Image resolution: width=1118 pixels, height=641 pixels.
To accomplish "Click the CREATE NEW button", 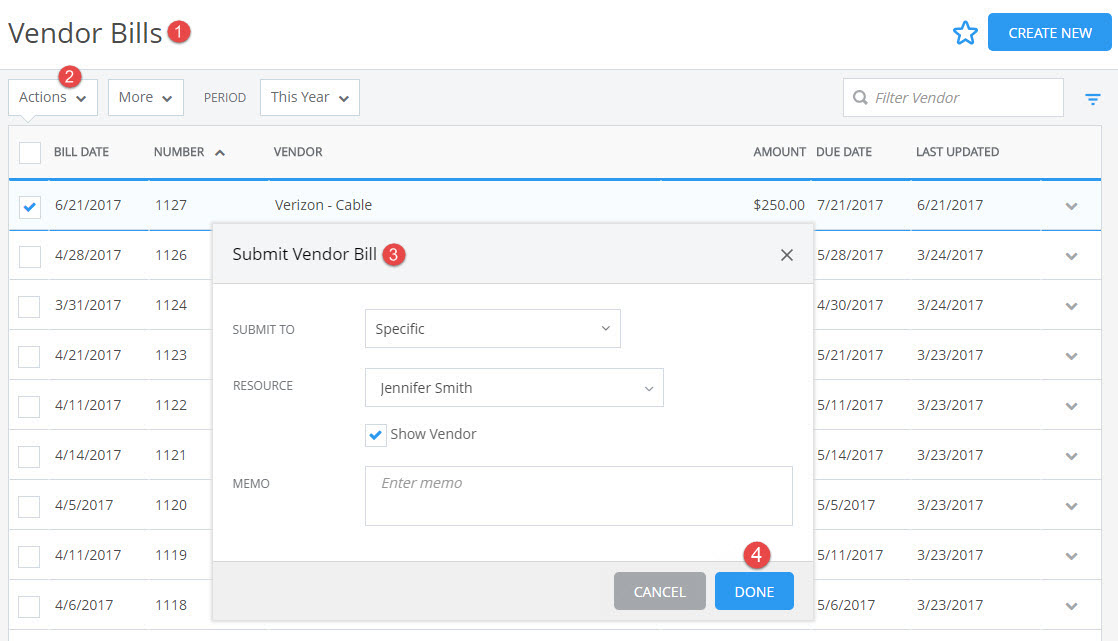I will 1049,32.
